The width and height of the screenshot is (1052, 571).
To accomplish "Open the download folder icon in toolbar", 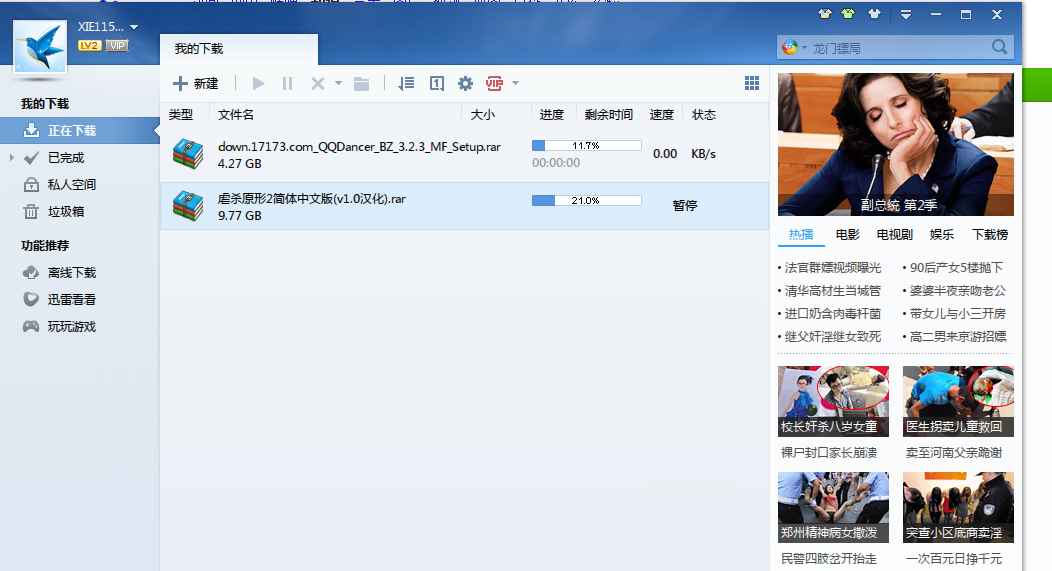I will point(361,84).
